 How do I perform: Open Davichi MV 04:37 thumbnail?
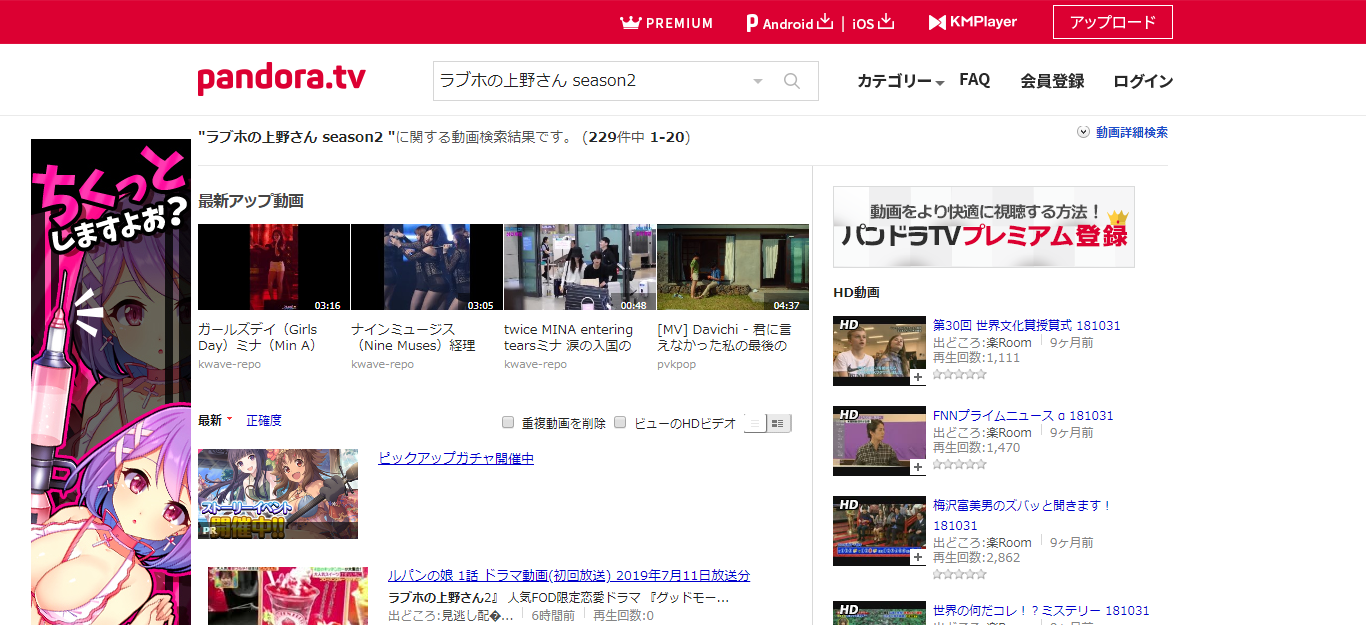(733, 267)
